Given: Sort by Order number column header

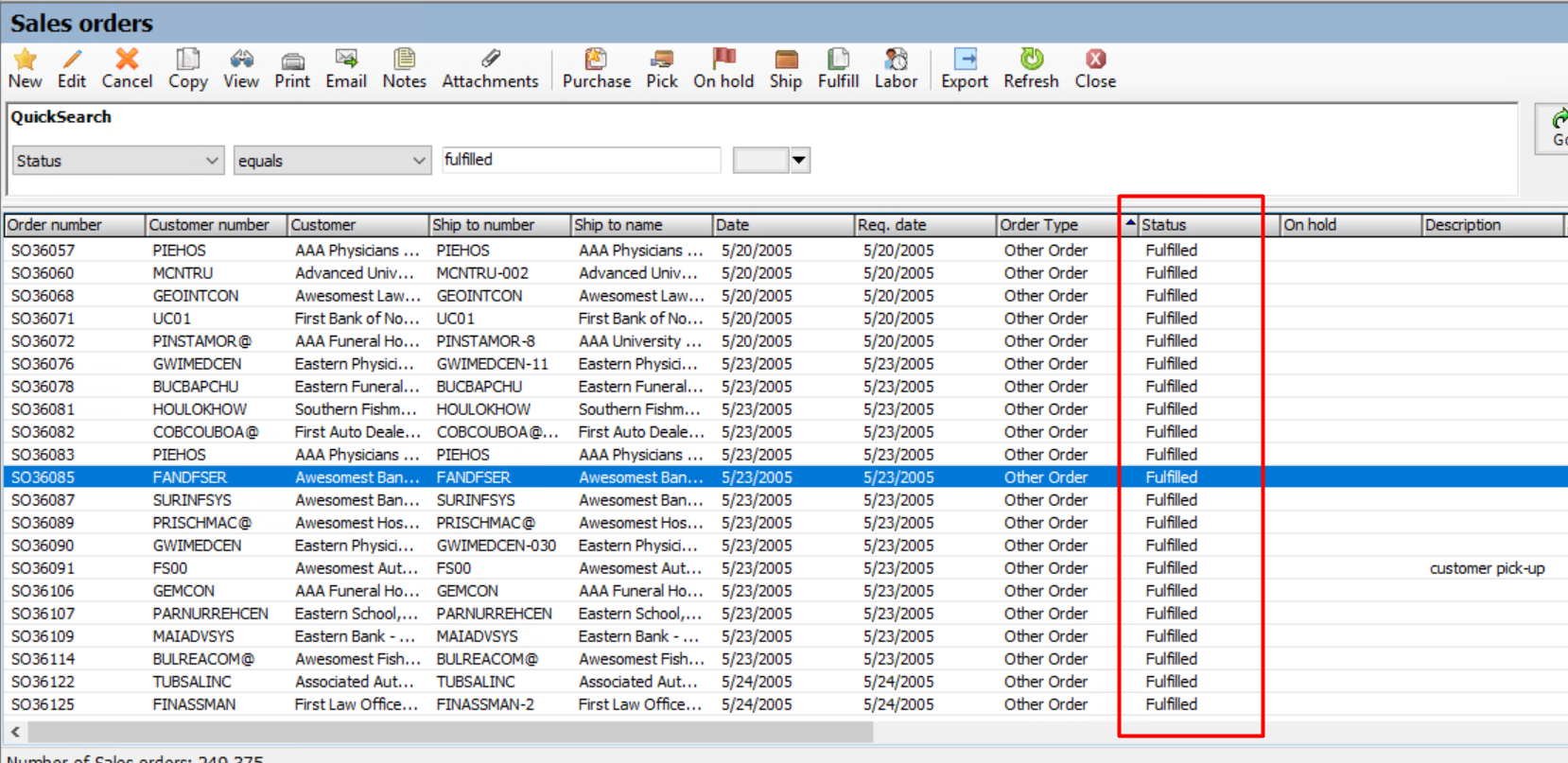Looking at the screenshot, I should 74,225.
